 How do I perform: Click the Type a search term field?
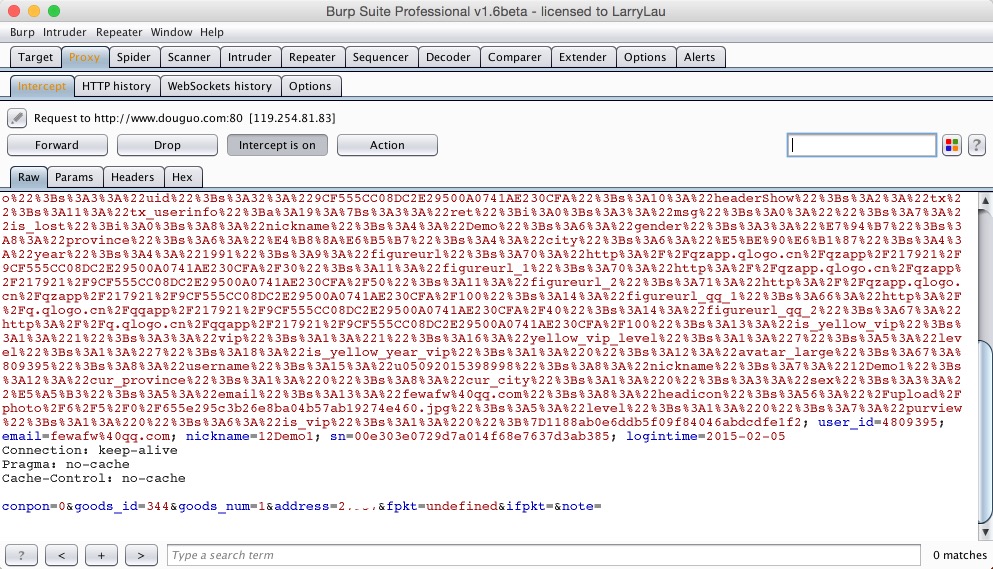543,555
